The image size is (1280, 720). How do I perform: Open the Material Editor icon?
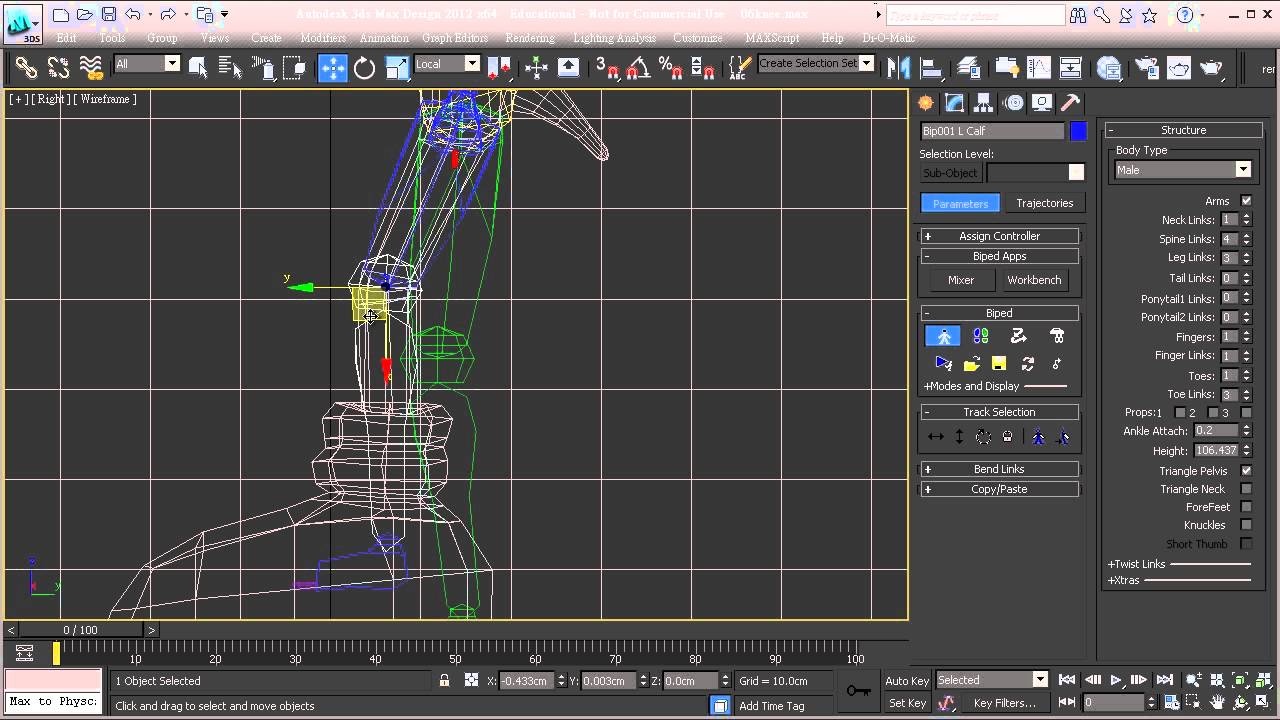(x=1108, y=67)
